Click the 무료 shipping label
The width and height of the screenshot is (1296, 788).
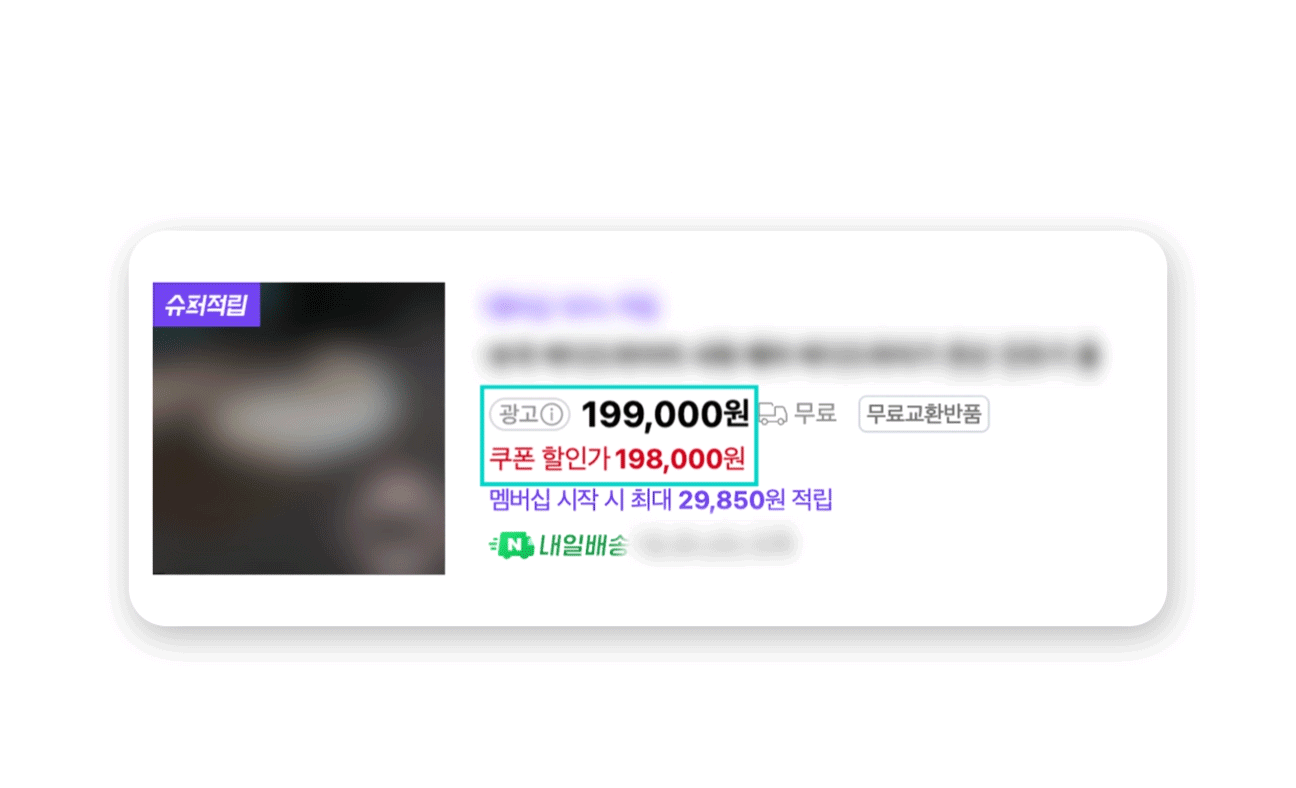815,413
